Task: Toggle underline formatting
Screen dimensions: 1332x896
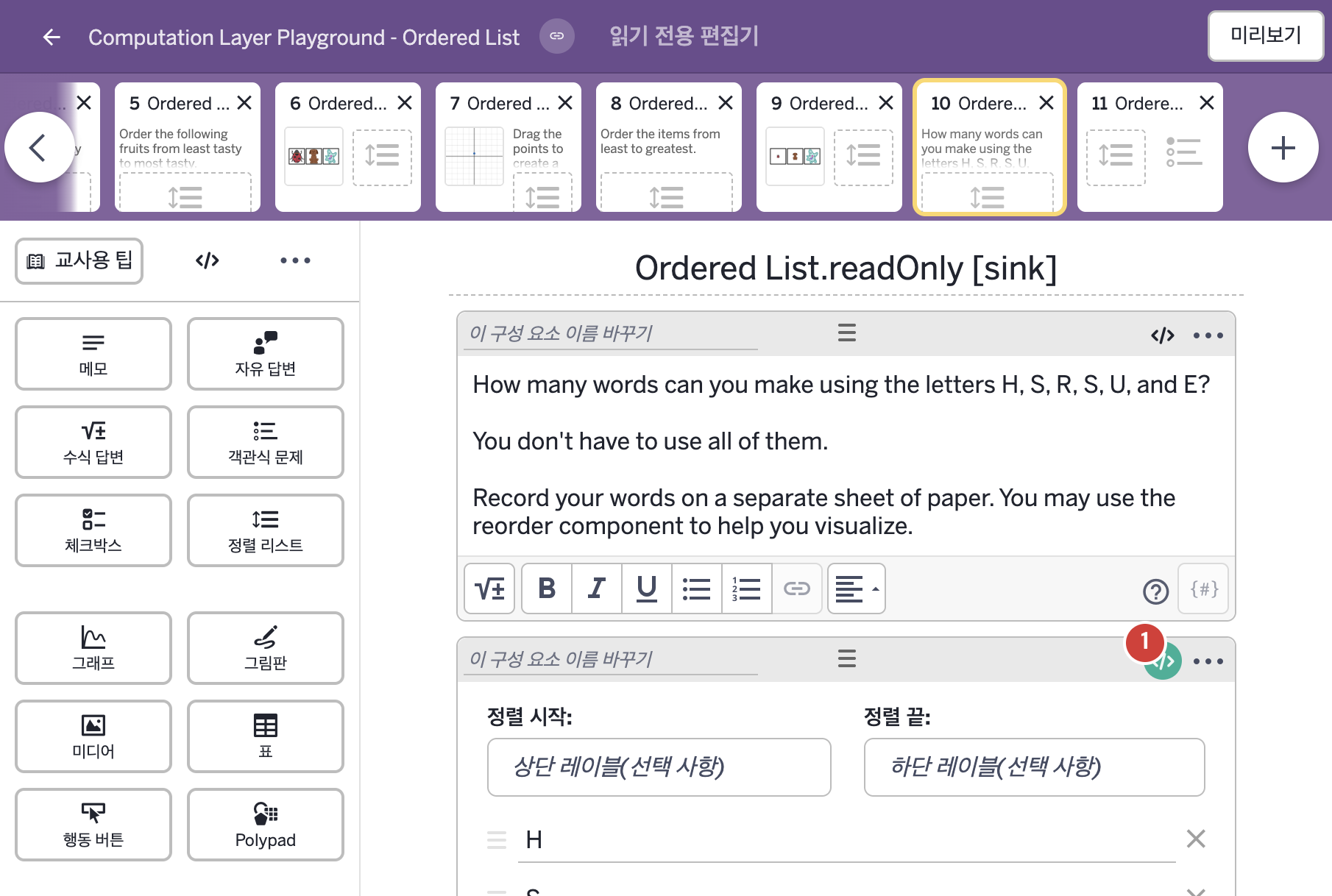Action: coord(647,589)
